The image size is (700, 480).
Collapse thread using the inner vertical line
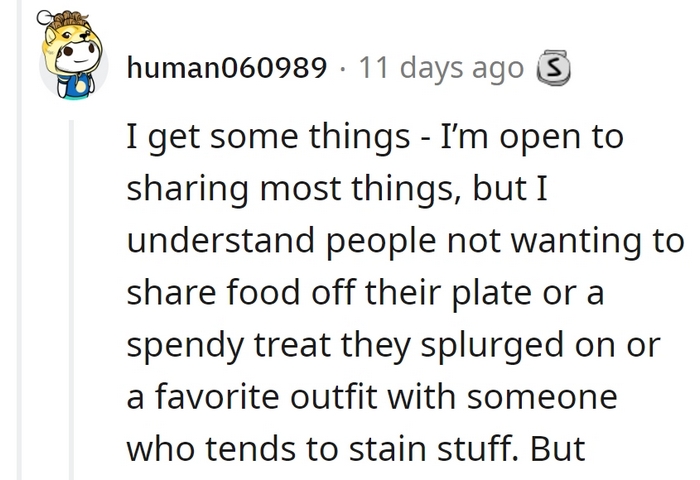coord(71,300)
